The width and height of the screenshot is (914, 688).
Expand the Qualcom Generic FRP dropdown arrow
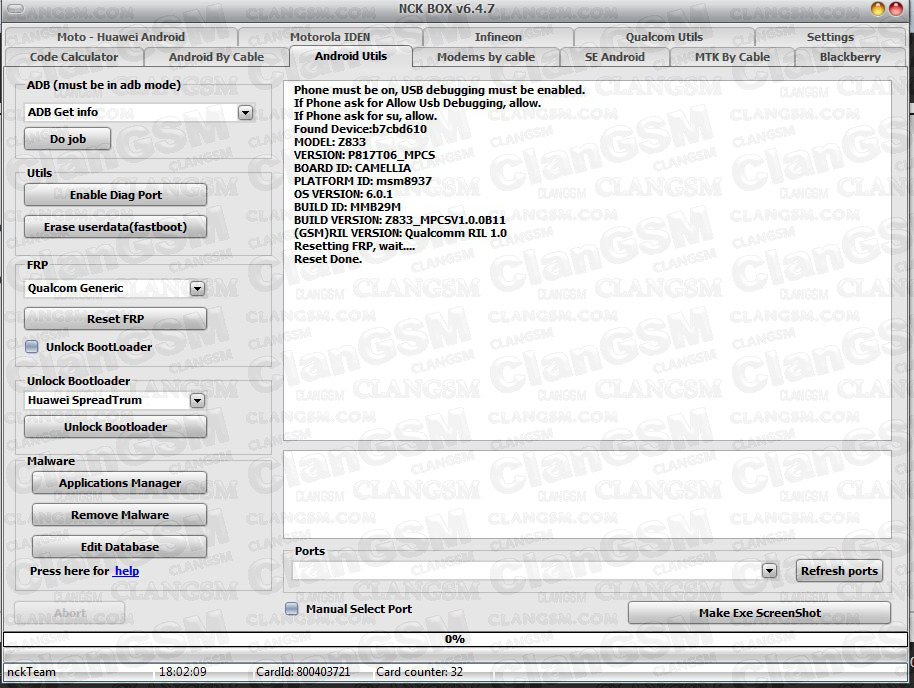(198, 288)
